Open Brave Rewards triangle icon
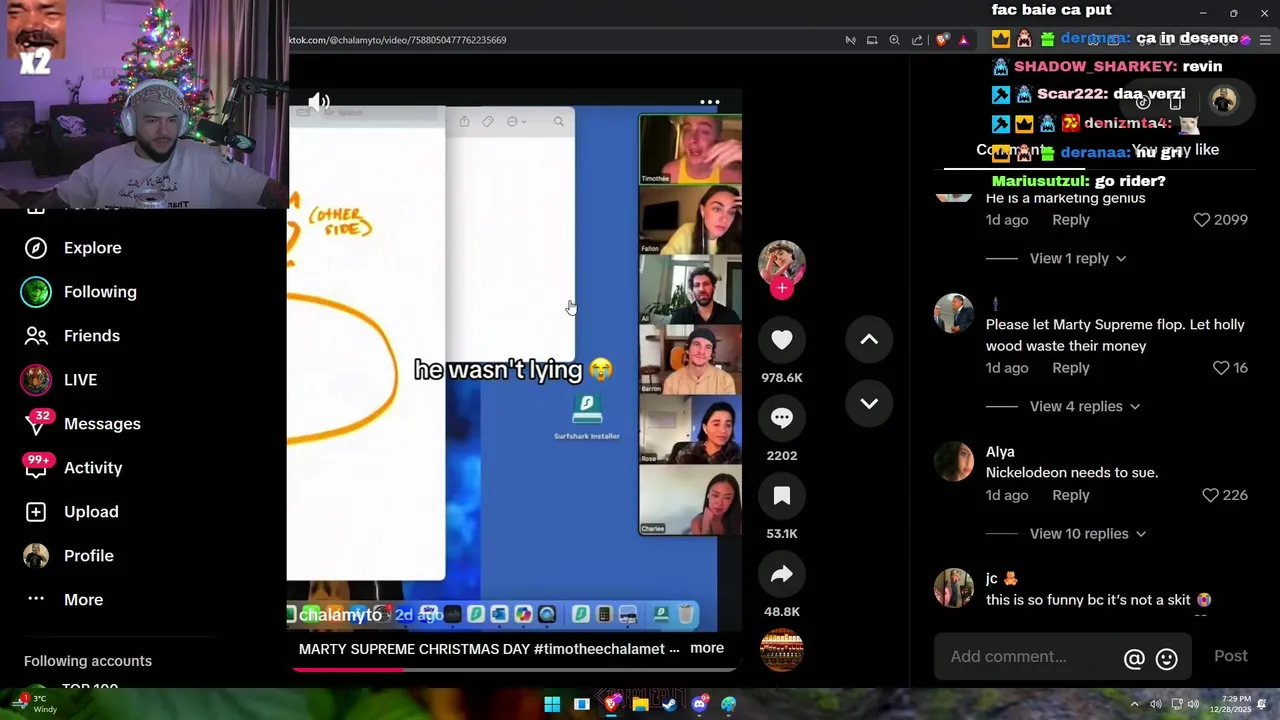 coord(963,40)
